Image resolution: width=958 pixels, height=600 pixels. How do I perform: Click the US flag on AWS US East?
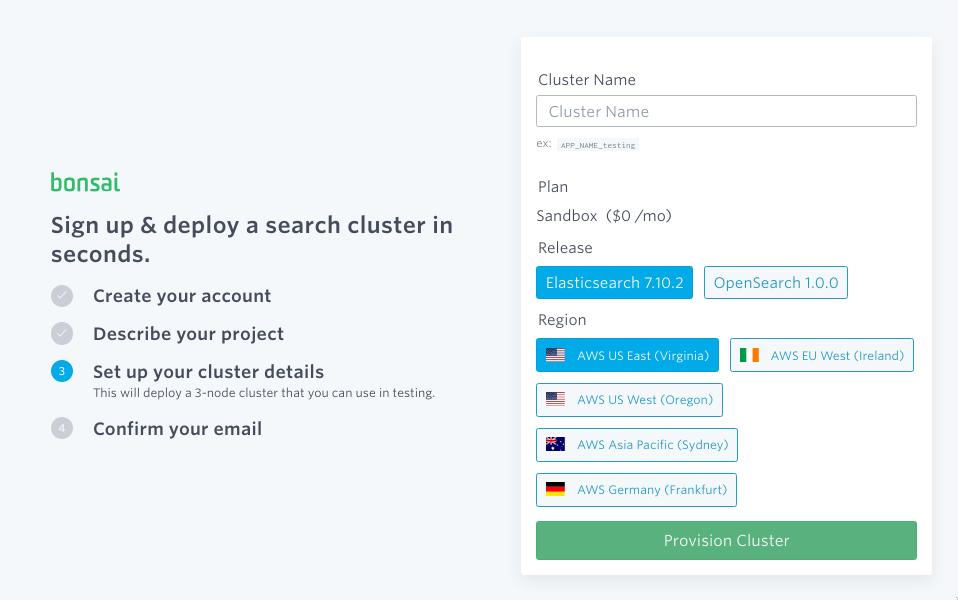click(555, 354)
